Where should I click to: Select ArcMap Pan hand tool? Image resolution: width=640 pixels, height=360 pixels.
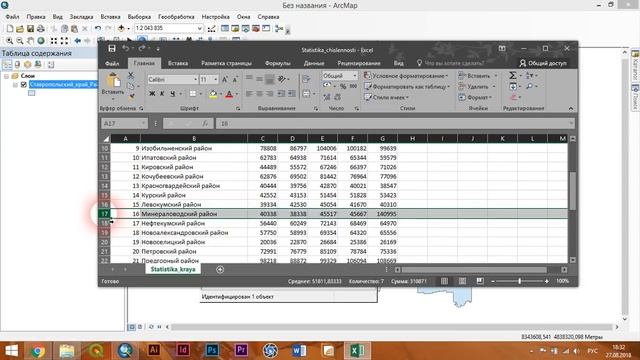[x=31, y=41]
